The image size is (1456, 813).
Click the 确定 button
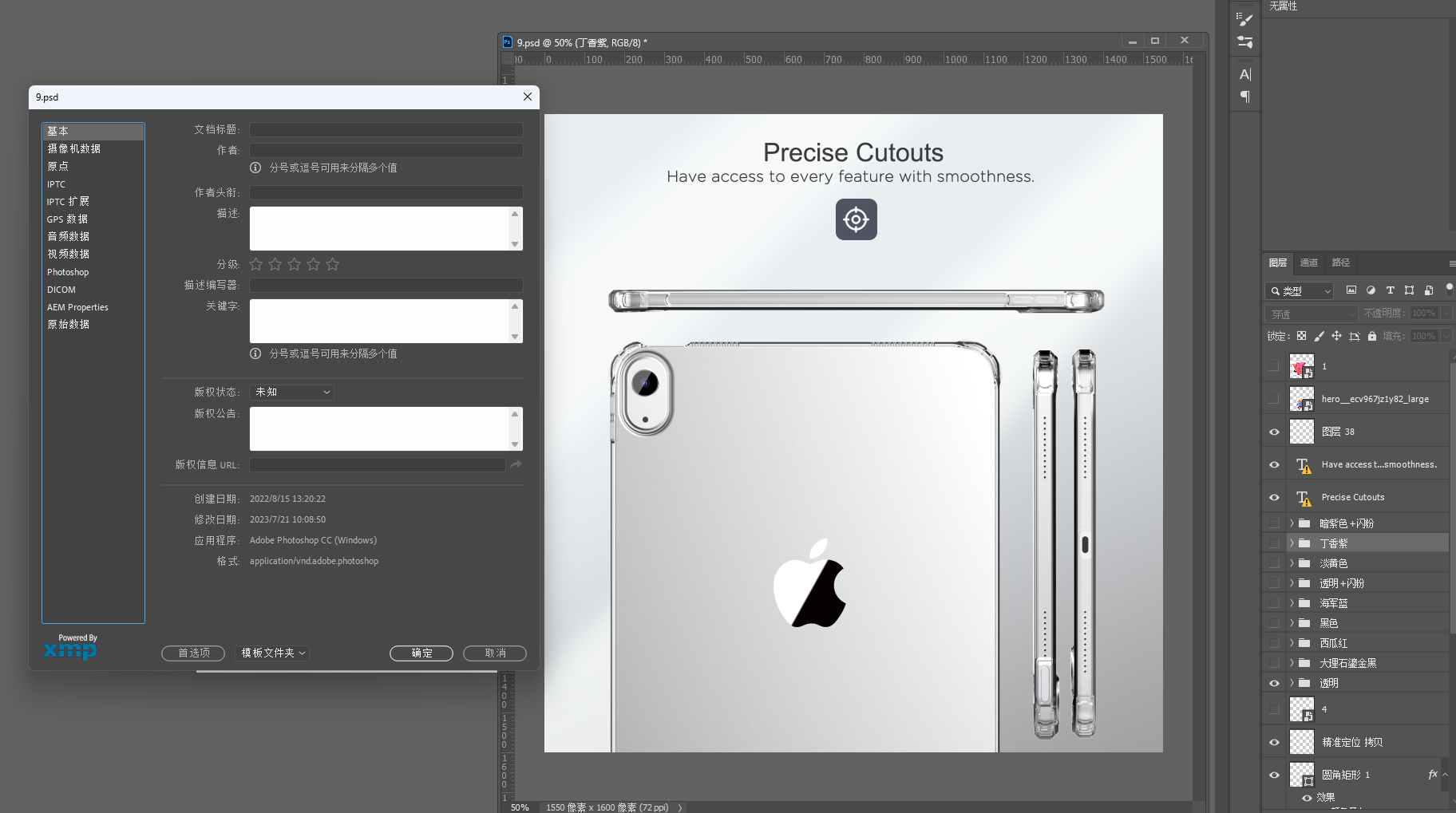click(421, 653)
